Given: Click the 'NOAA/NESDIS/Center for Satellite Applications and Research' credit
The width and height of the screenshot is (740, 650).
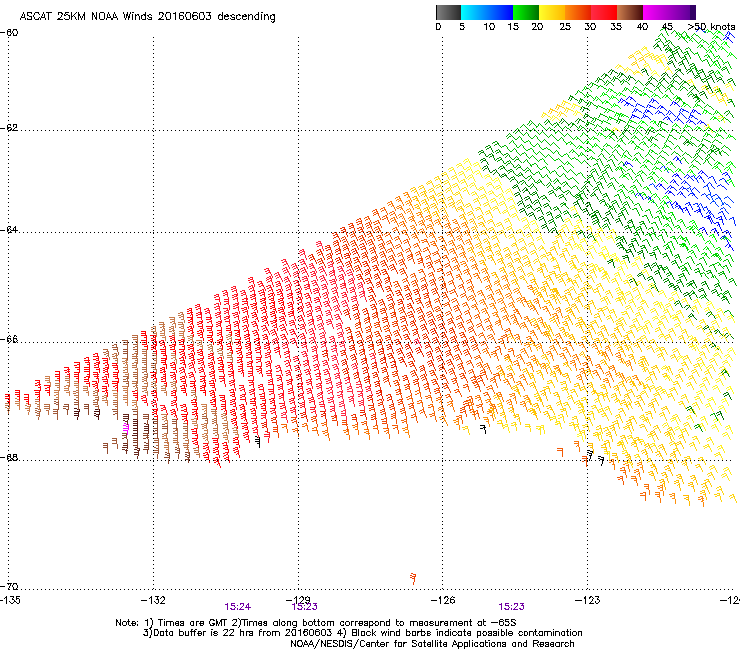Looking at the screenshot, I should [x=432, y=644].
